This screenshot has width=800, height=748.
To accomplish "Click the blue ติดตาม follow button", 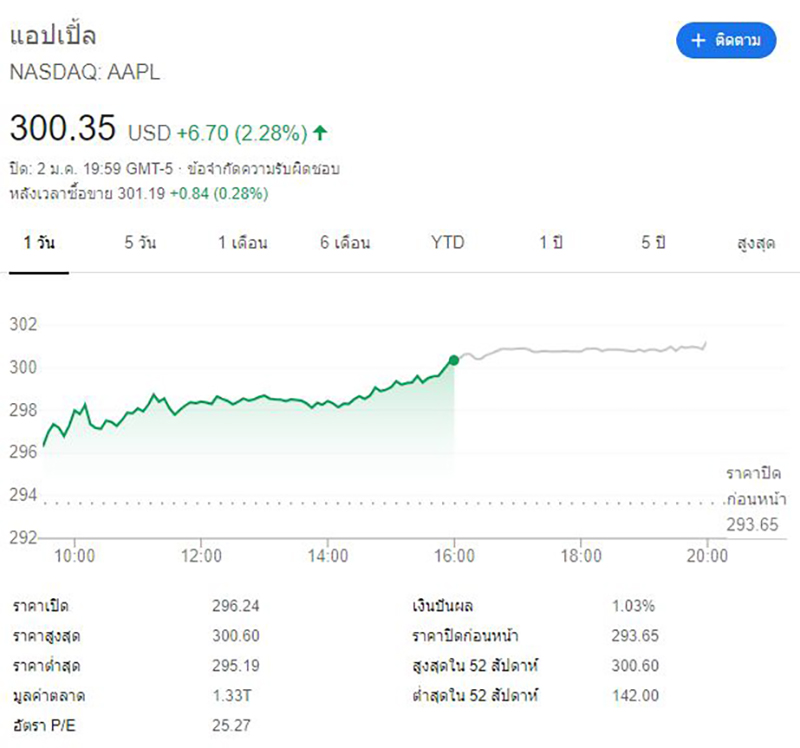I will point(726,40).
